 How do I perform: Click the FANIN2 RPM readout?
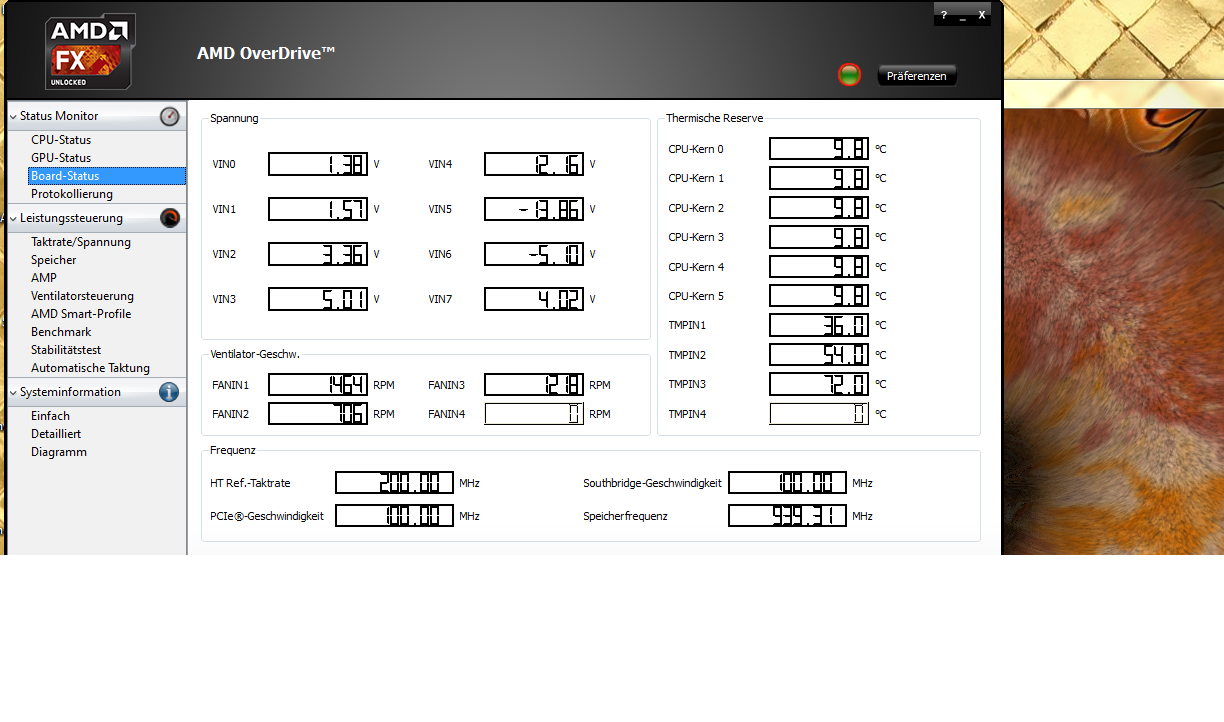point(318,414)
